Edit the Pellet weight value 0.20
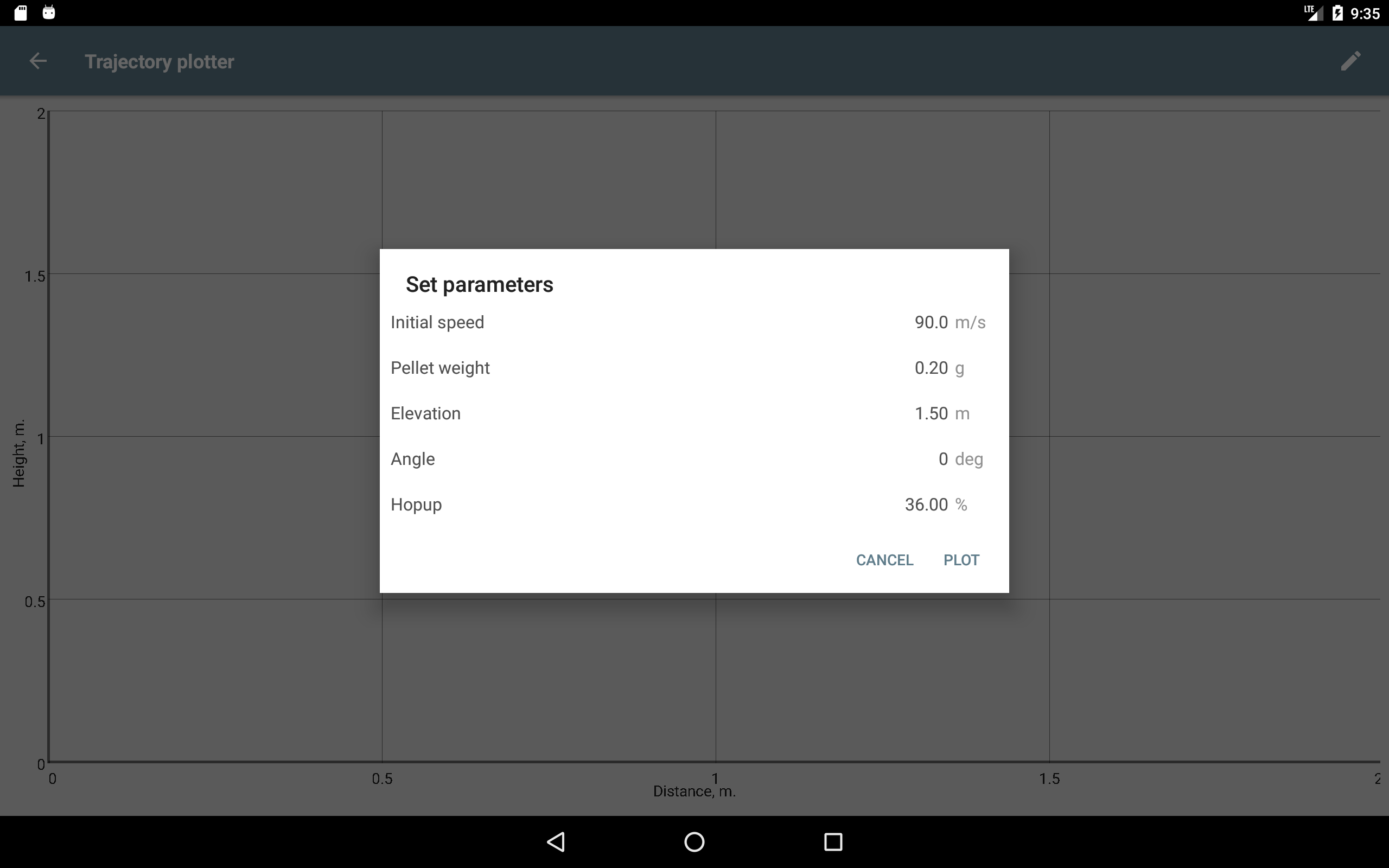The image size is (1389, 868). [931, 367]
